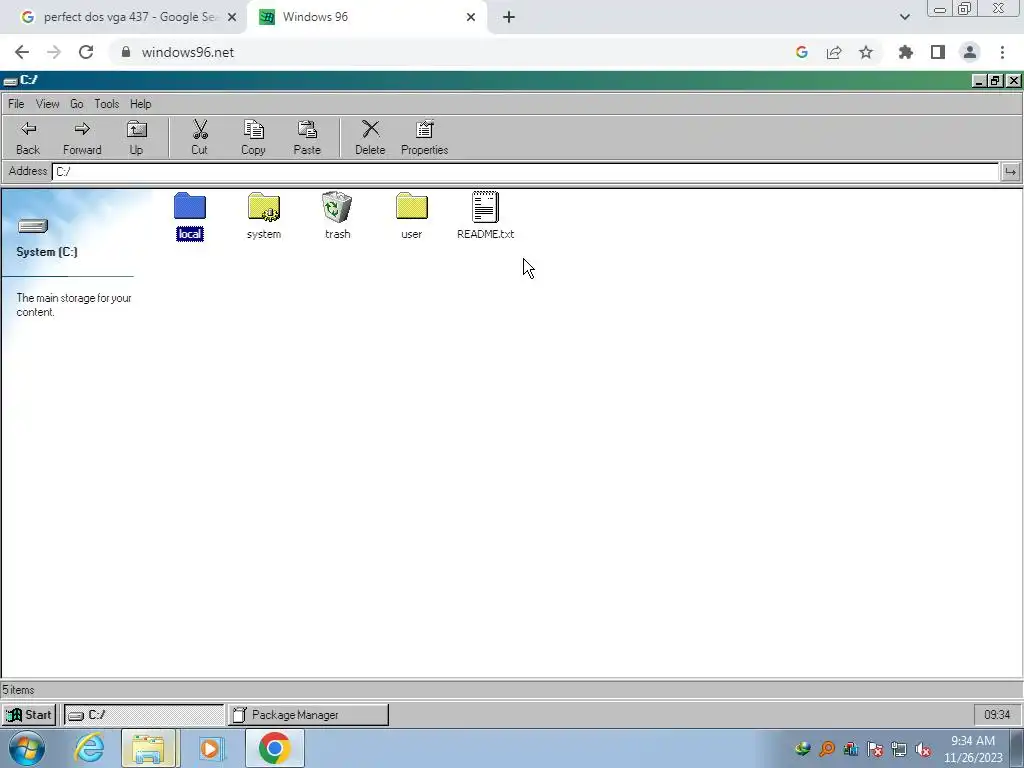1024x768 pixels.
Task: Click the Google icon in address bar
Action: tap(801, 52)
